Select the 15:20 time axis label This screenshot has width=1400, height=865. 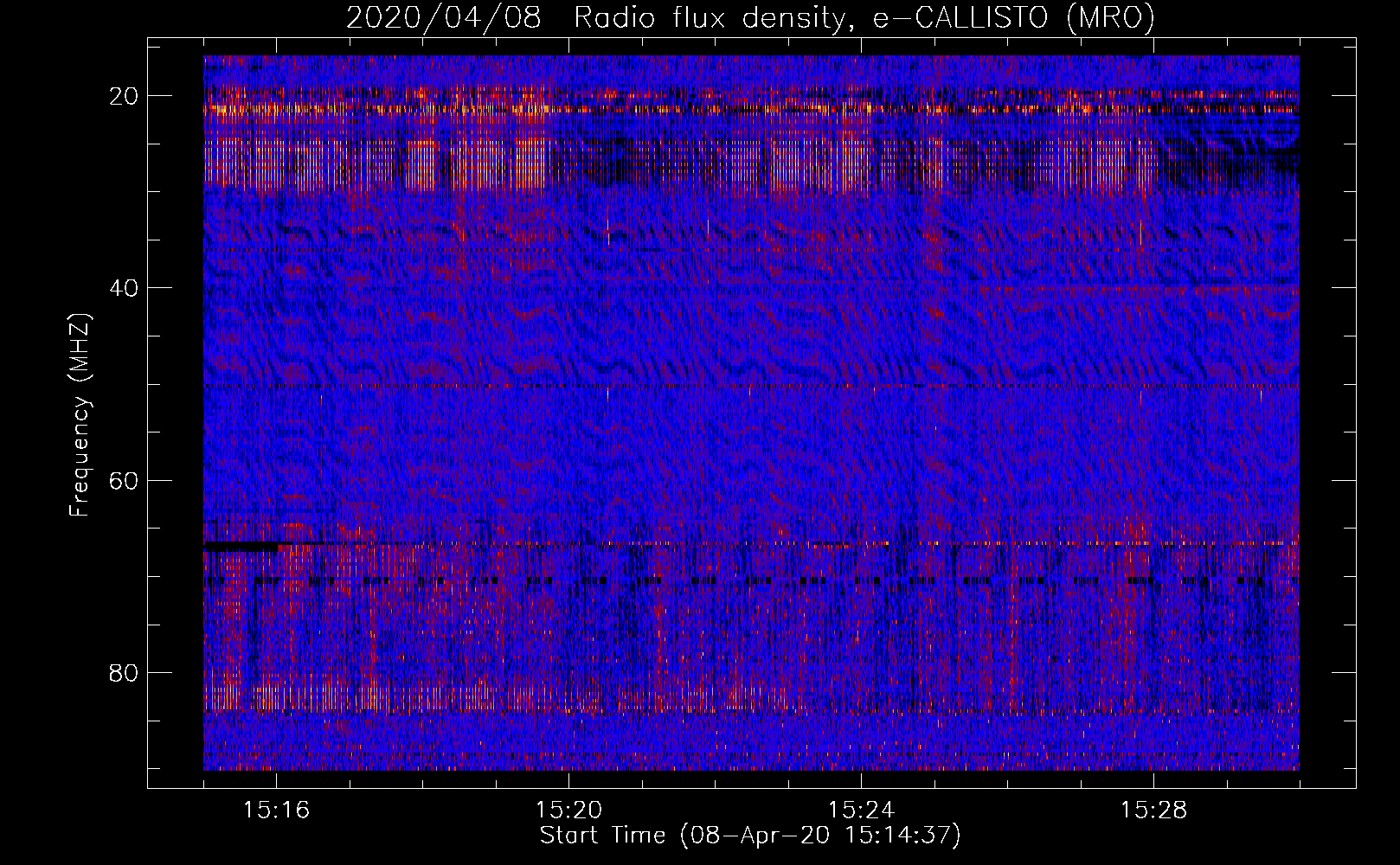click(x=568, y=811)
